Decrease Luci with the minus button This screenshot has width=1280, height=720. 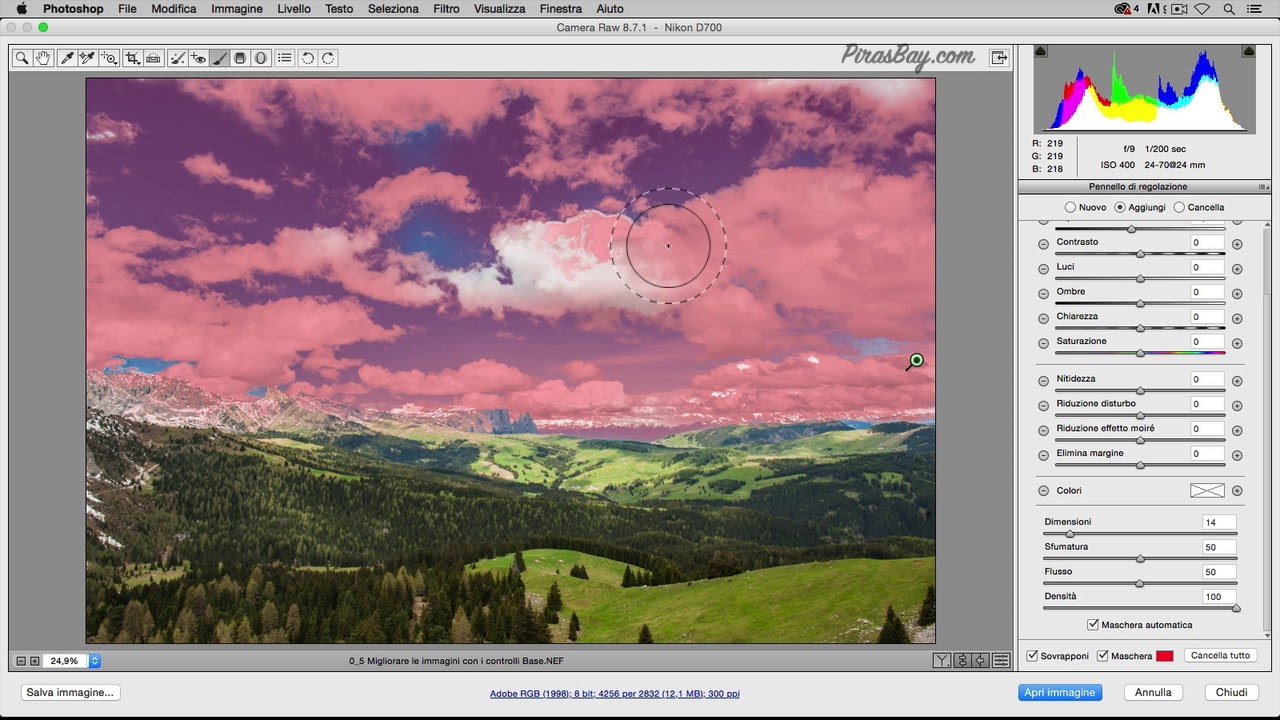[1043, 269]
